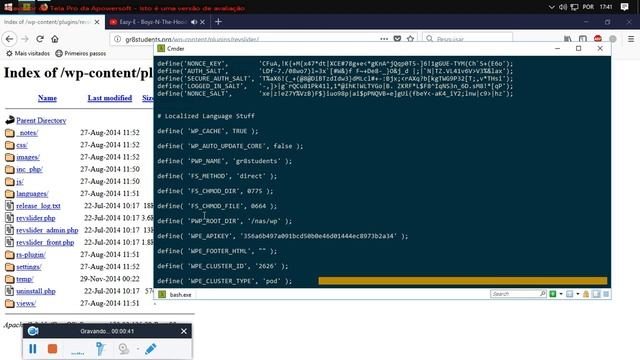Open the Firefox home page

pos(55,39)
